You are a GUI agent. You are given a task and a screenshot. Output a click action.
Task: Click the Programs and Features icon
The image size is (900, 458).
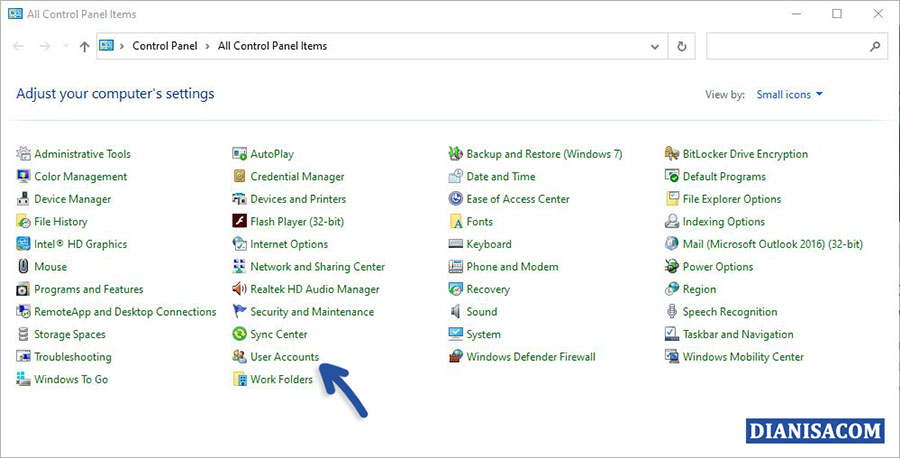[x=23, y=289]
